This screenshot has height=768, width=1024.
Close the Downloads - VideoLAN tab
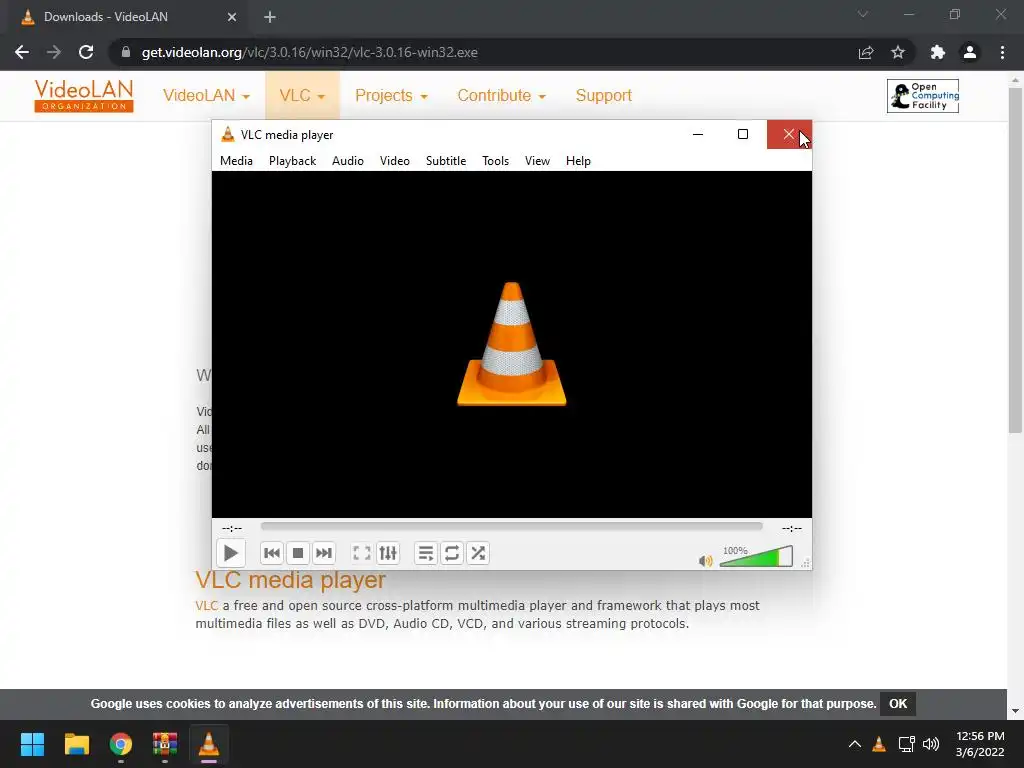click(232, 17)
